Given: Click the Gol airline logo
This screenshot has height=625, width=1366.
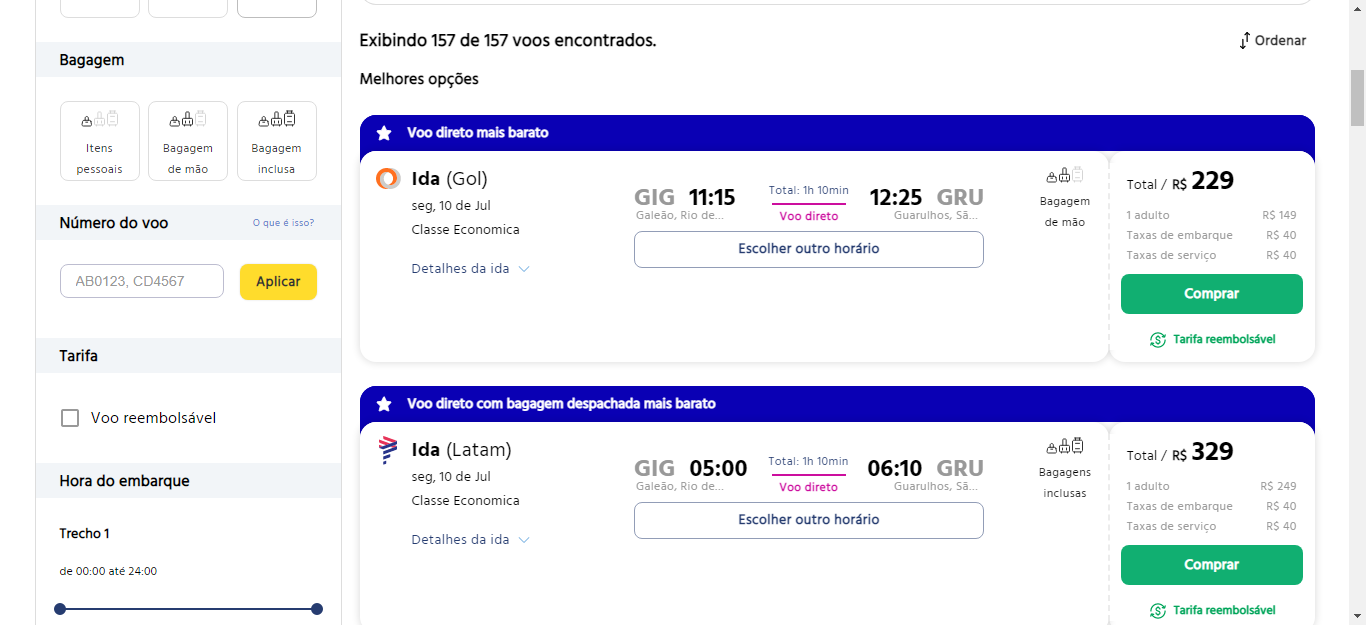Looking at the screenshot, I should coord(388,178).
